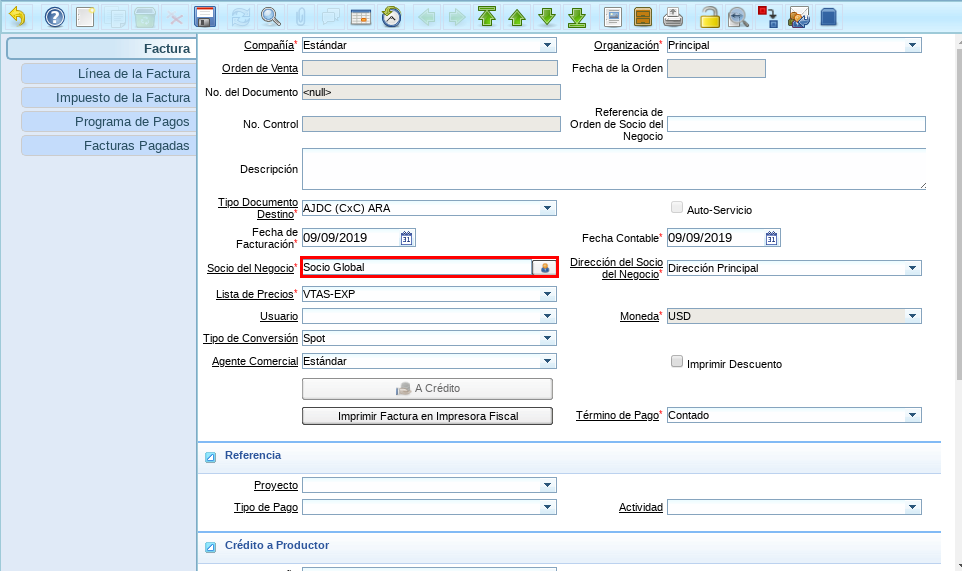The width and height of the screenshot is (962, 571).
Task: Open the record search magnifier icon
Action: (270, 17)
